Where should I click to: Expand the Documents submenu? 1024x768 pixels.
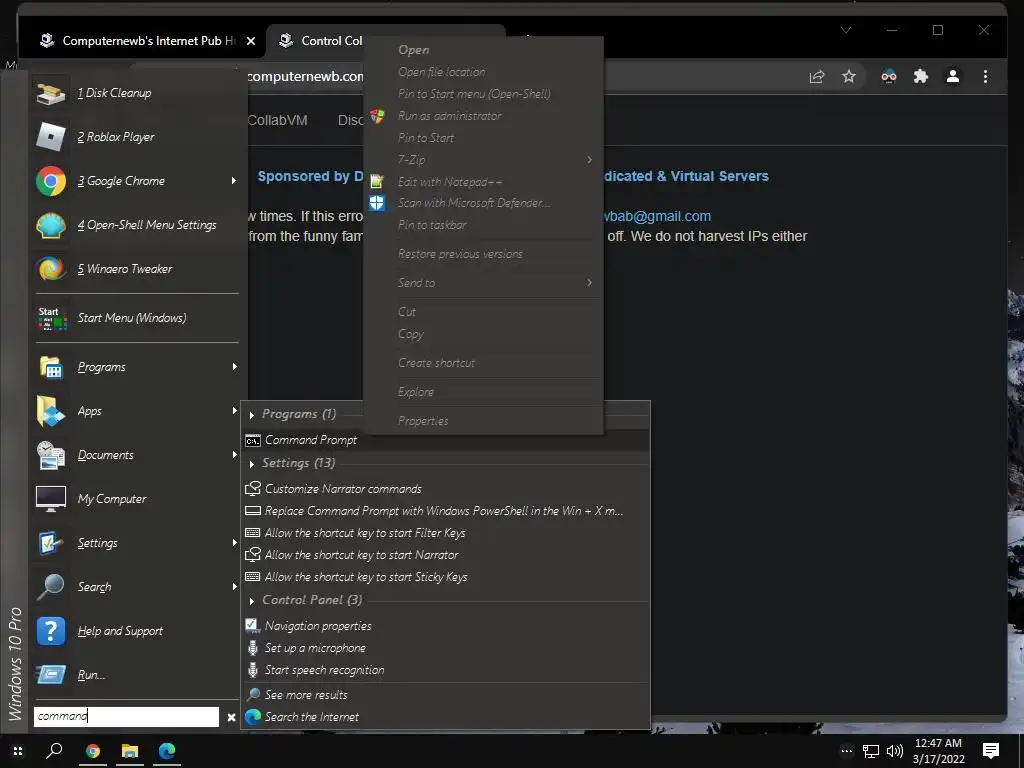[x=234, y=455]
